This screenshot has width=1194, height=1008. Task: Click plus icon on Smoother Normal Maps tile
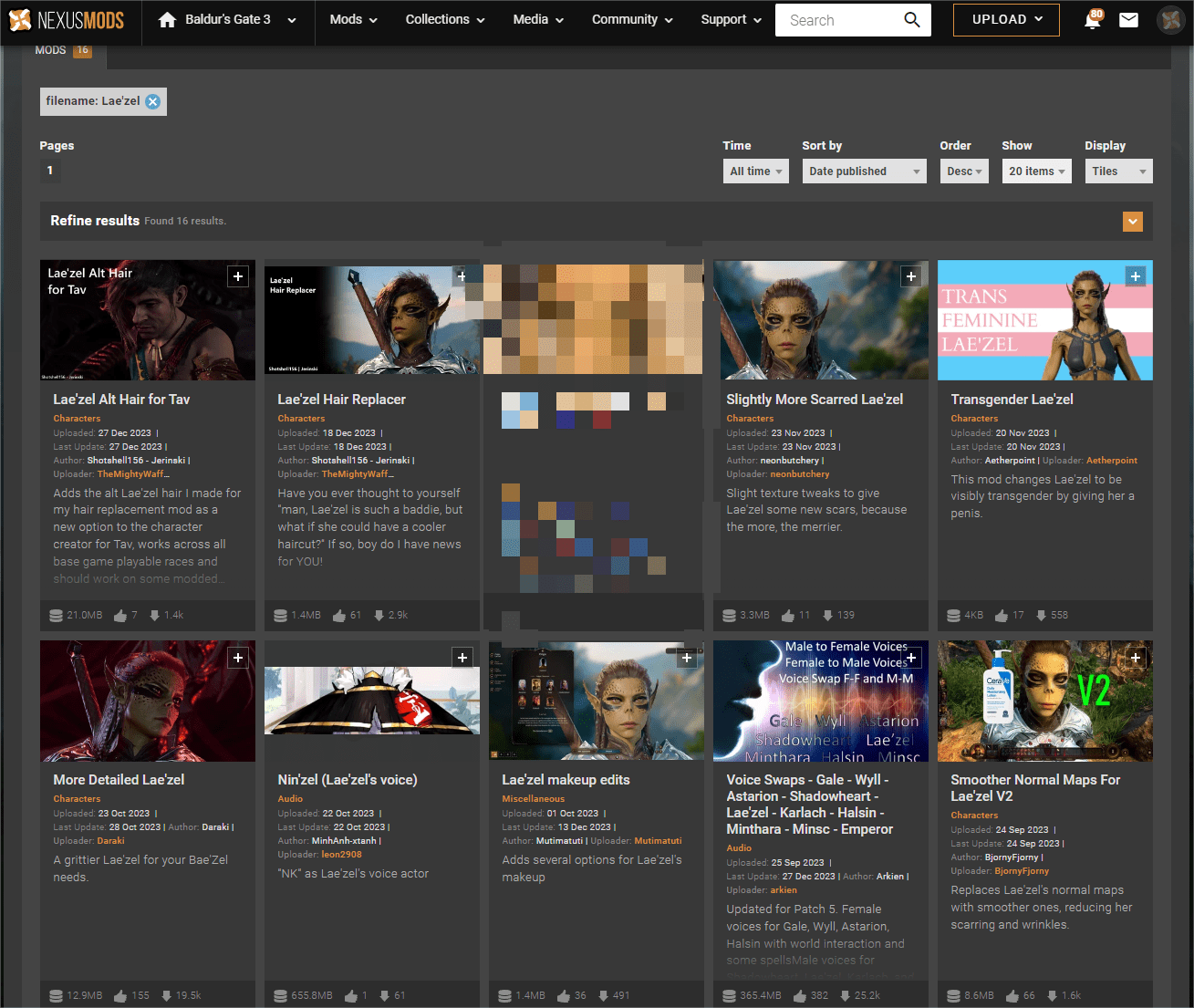1136,658
